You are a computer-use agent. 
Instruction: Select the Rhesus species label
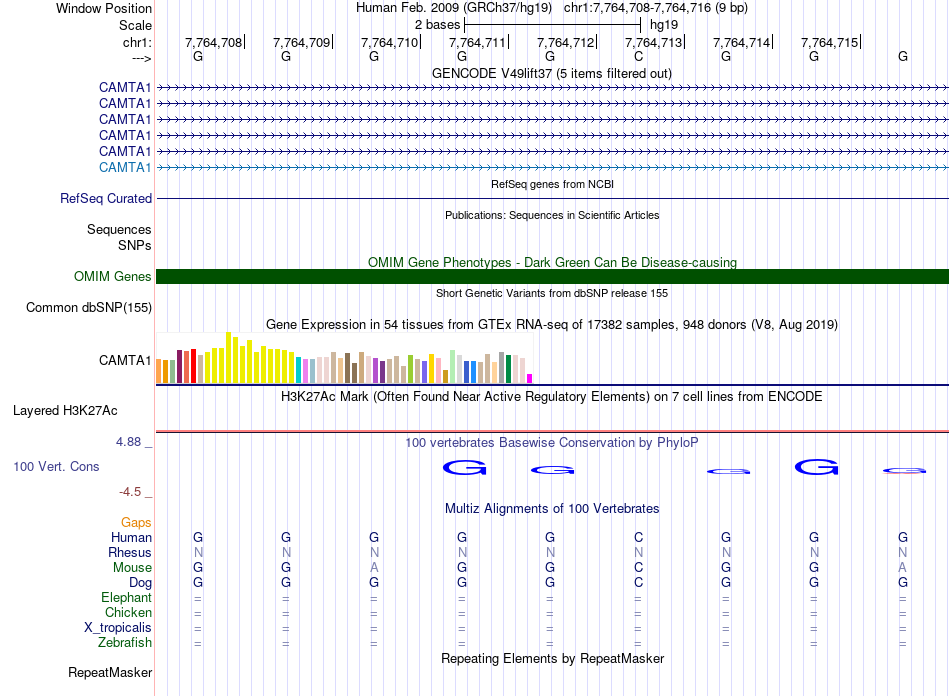point(130,553)
